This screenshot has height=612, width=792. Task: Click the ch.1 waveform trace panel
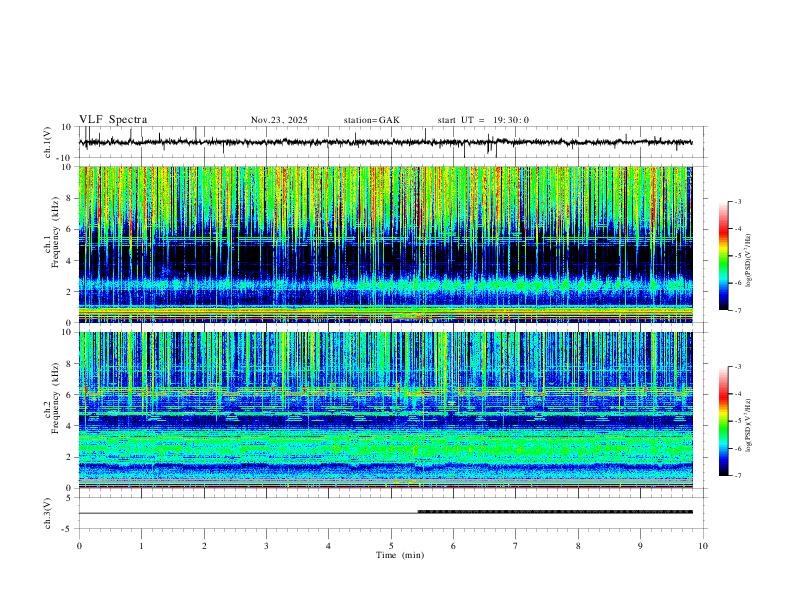pos(393,142)
